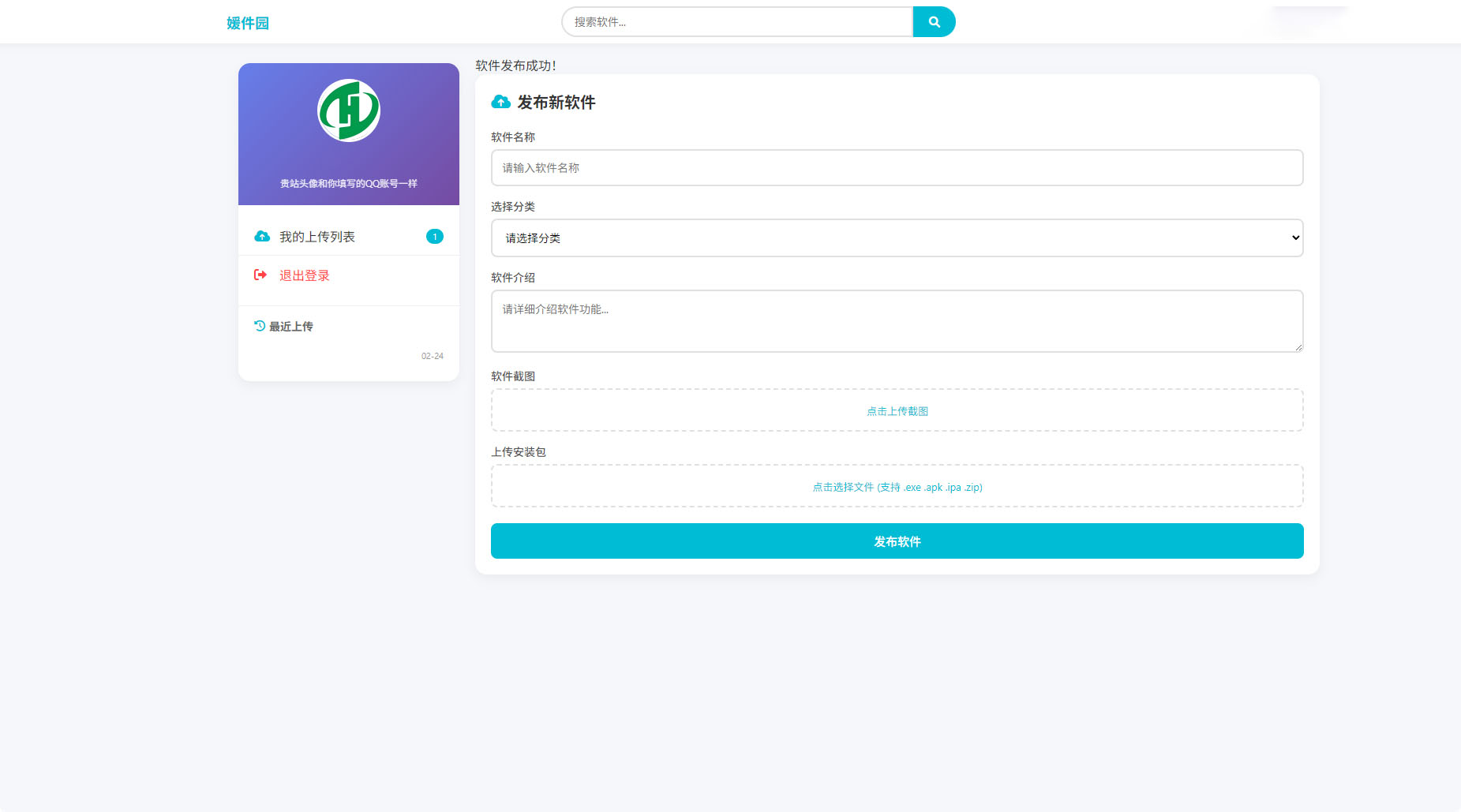Image resolution: width=1461 pixels, height=812 pixels.
Task: Open the 最近上传 sidebar section
Action: point(290,326)
